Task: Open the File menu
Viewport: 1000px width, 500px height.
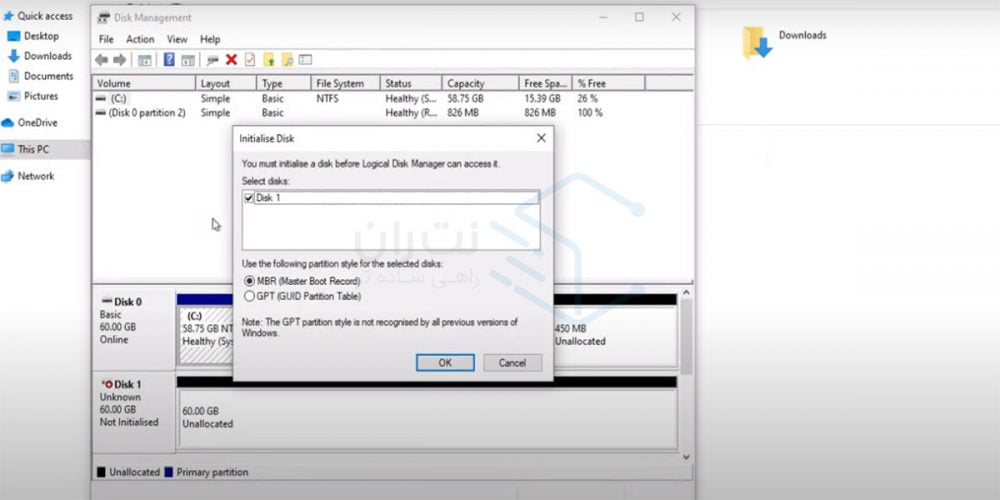Action: pos(106,39)
